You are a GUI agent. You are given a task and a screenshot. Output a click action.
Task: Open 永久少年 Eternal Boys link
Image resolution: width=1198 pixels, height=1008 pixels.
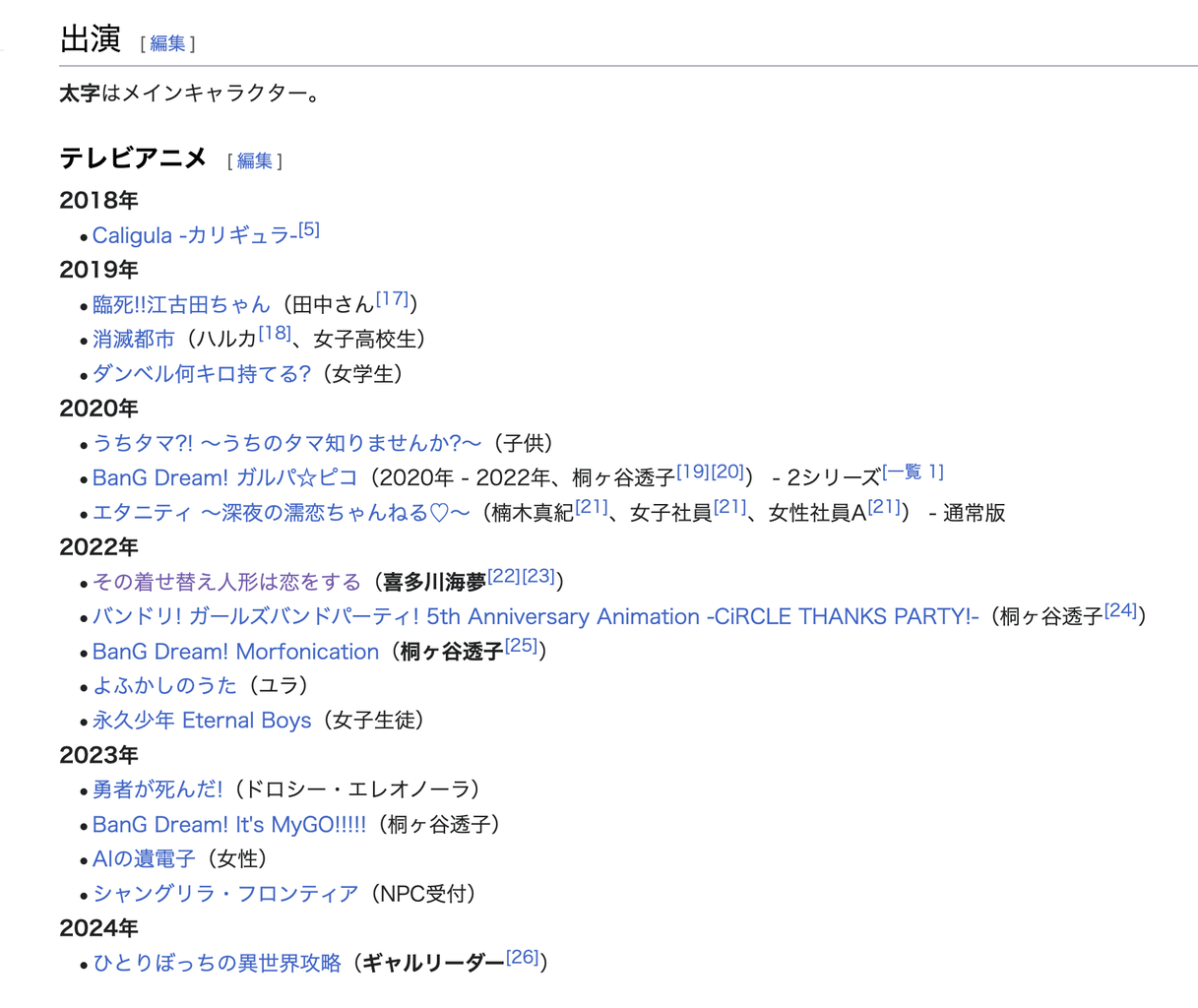(202, 721)
